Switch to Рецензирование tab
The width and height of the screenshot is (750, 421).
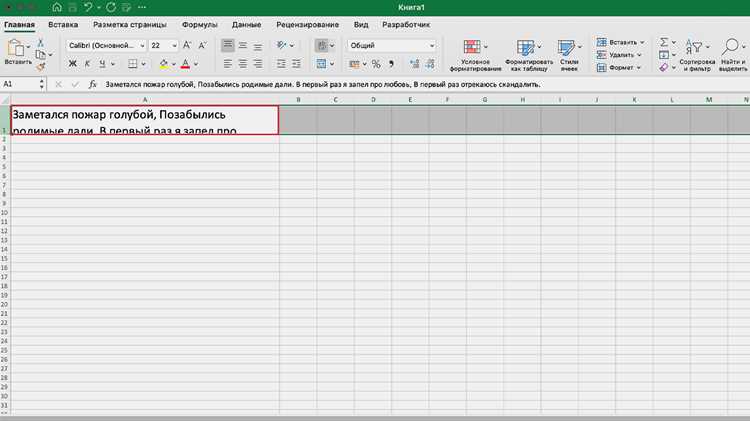(x=308, y=24)
